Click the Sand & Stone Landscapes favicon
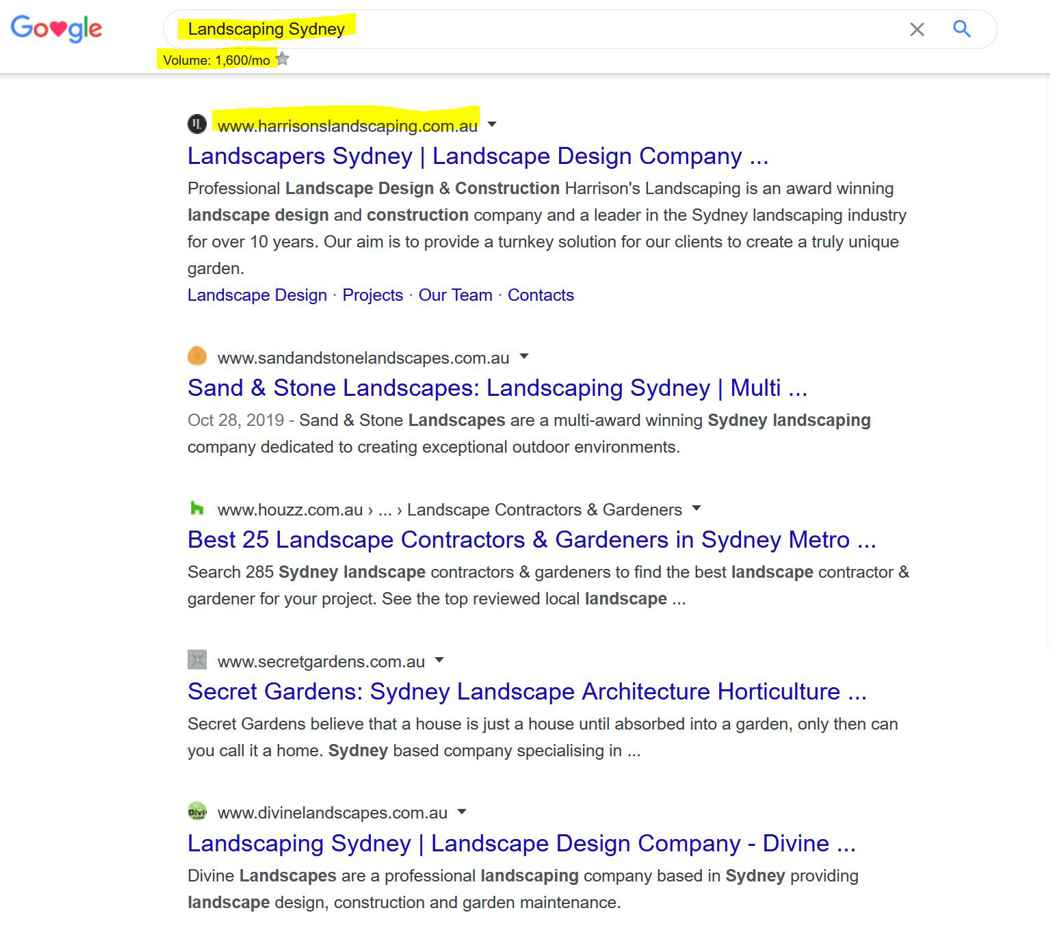 (x=197, y=355)
